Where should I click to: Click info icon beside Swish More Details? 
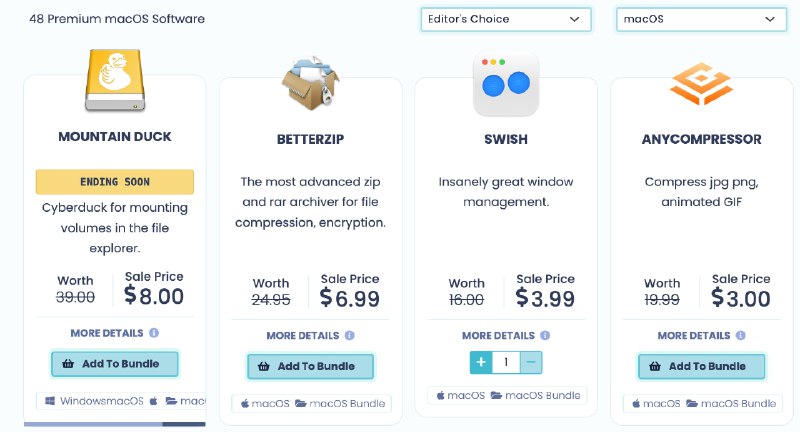546,336
